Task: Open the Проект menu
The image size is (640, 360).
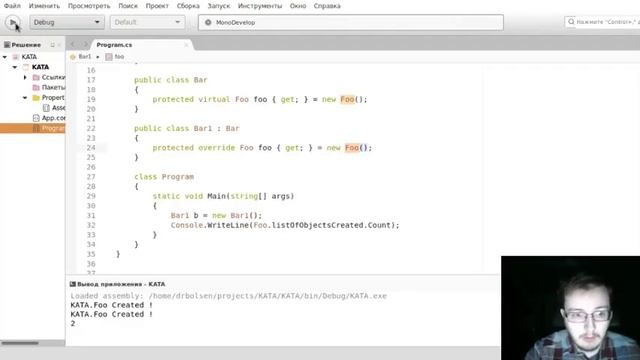Action: coord(157,6)
